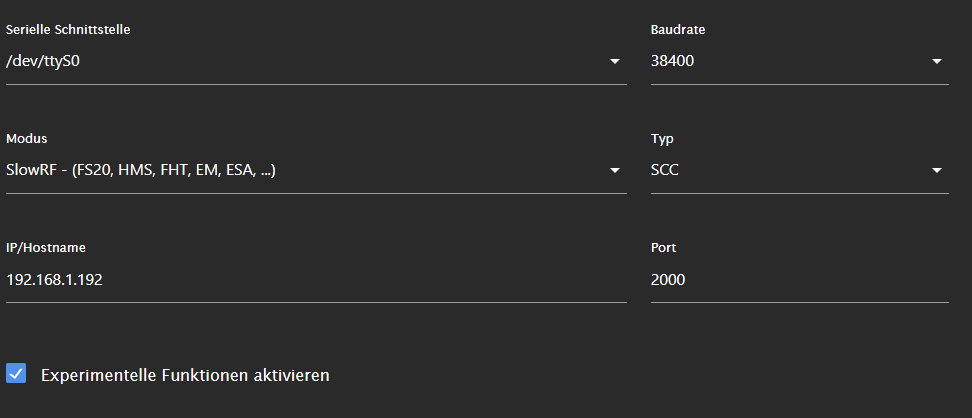Click the Typ dropdown arrow
Screen dimensions: 972x418
(x=936, y=171)
